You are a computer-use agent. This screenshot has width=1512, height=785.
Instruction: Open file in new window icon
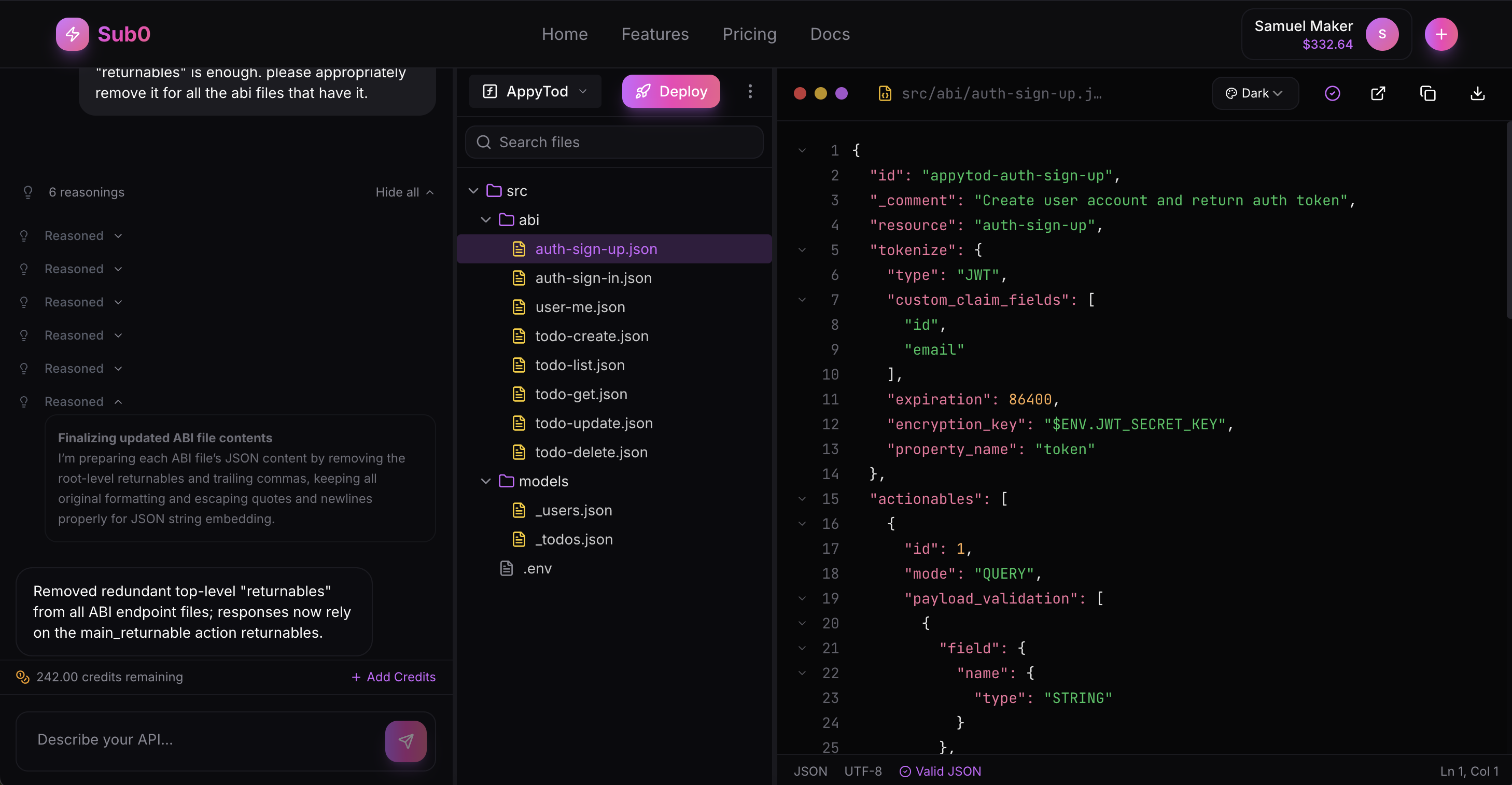coord(1378,93)
